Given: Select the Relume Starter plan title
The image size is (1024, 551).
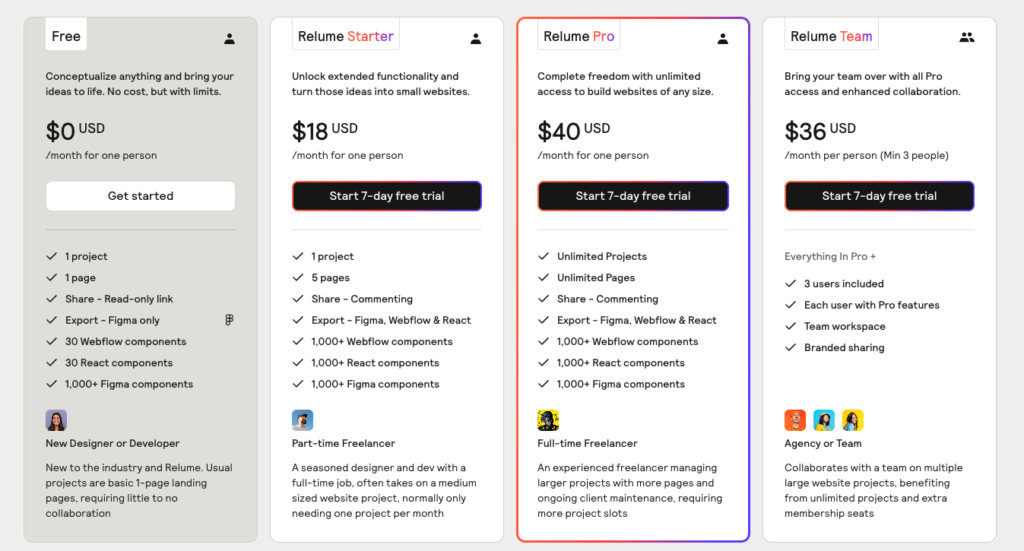Looking at the screenshot, I should coord(345,36).
